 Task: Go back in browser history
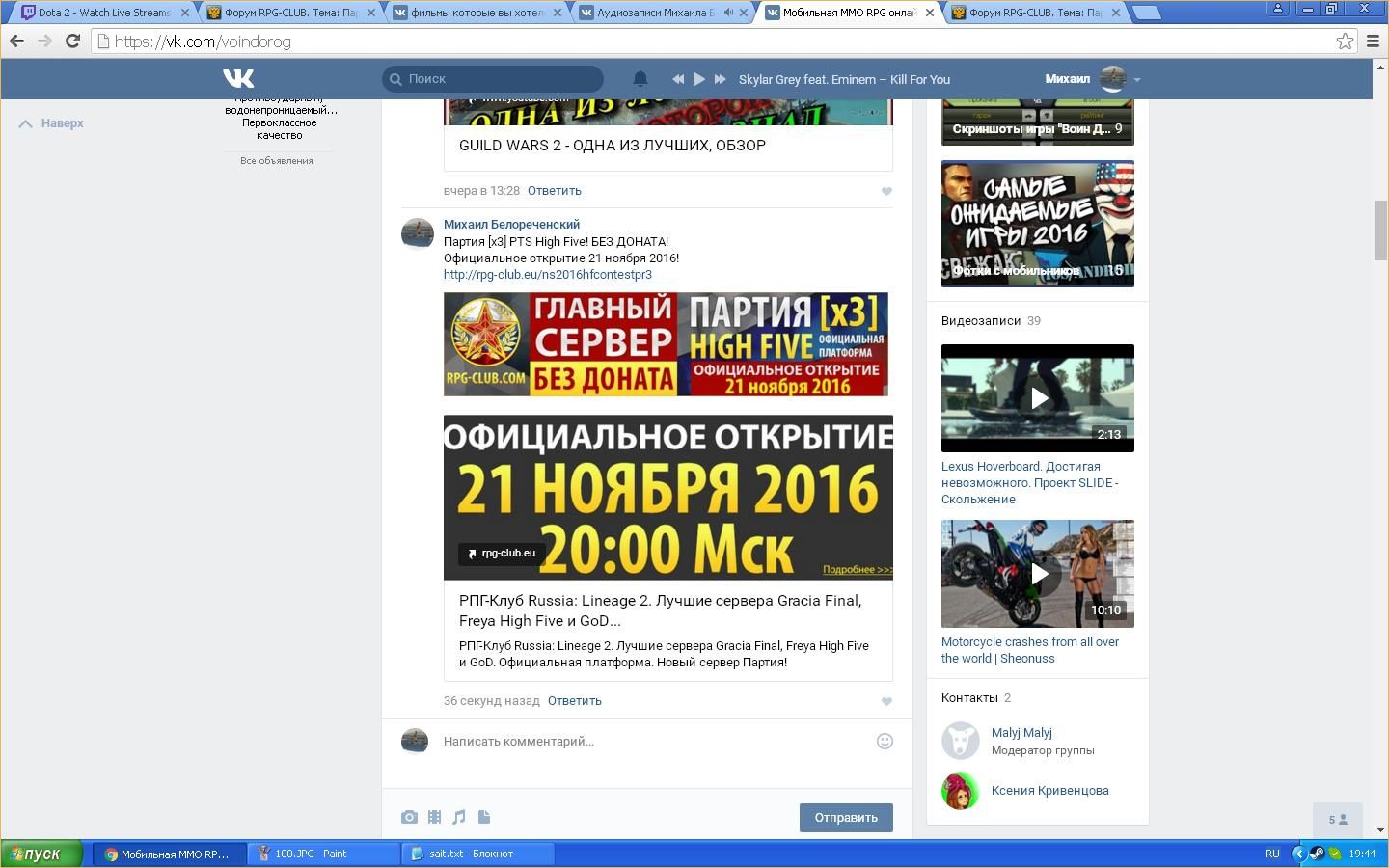point(16,41)
